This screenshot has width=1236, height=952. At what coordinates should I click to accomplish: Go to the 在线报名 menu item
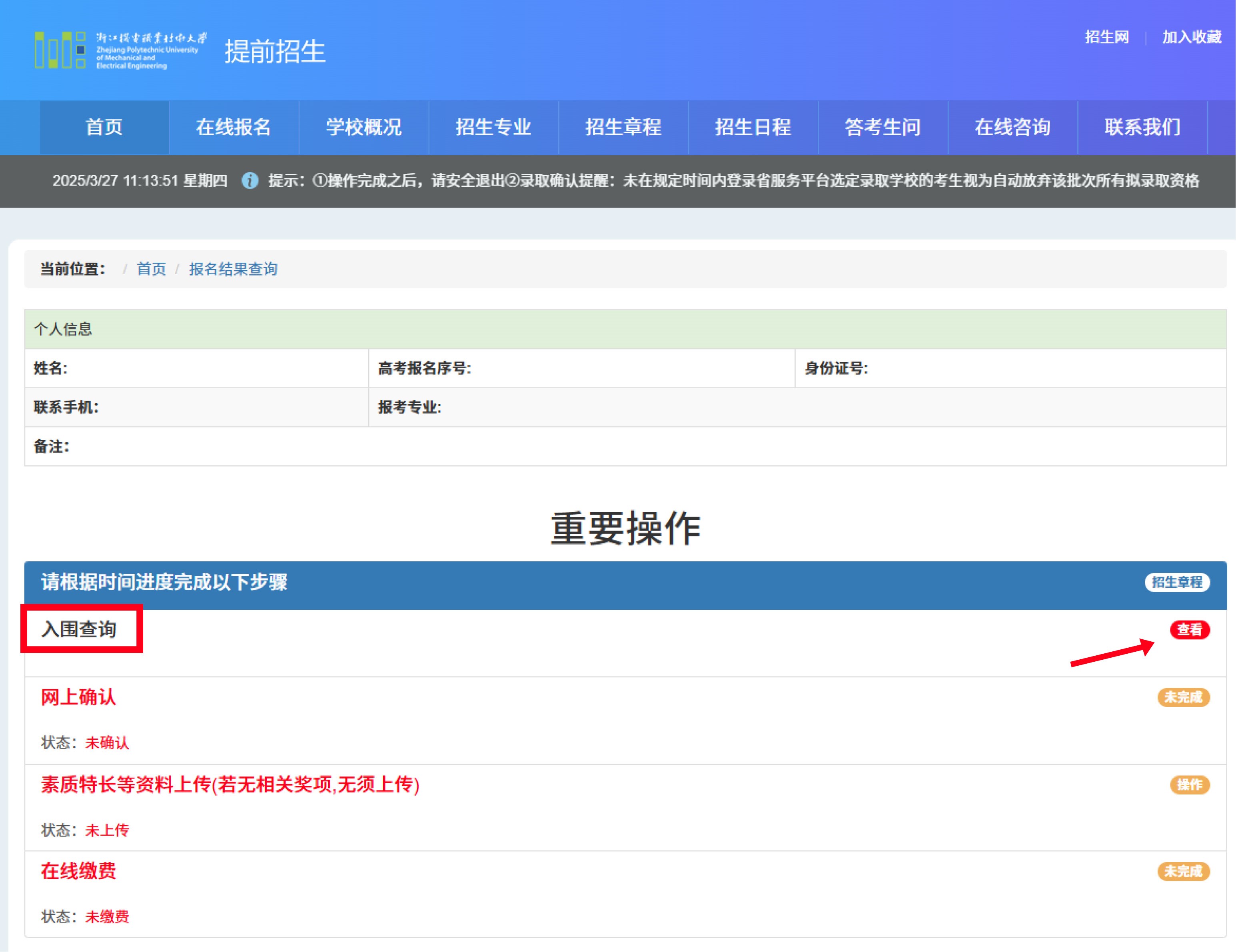pyautogui.click(x=234, y=128)
